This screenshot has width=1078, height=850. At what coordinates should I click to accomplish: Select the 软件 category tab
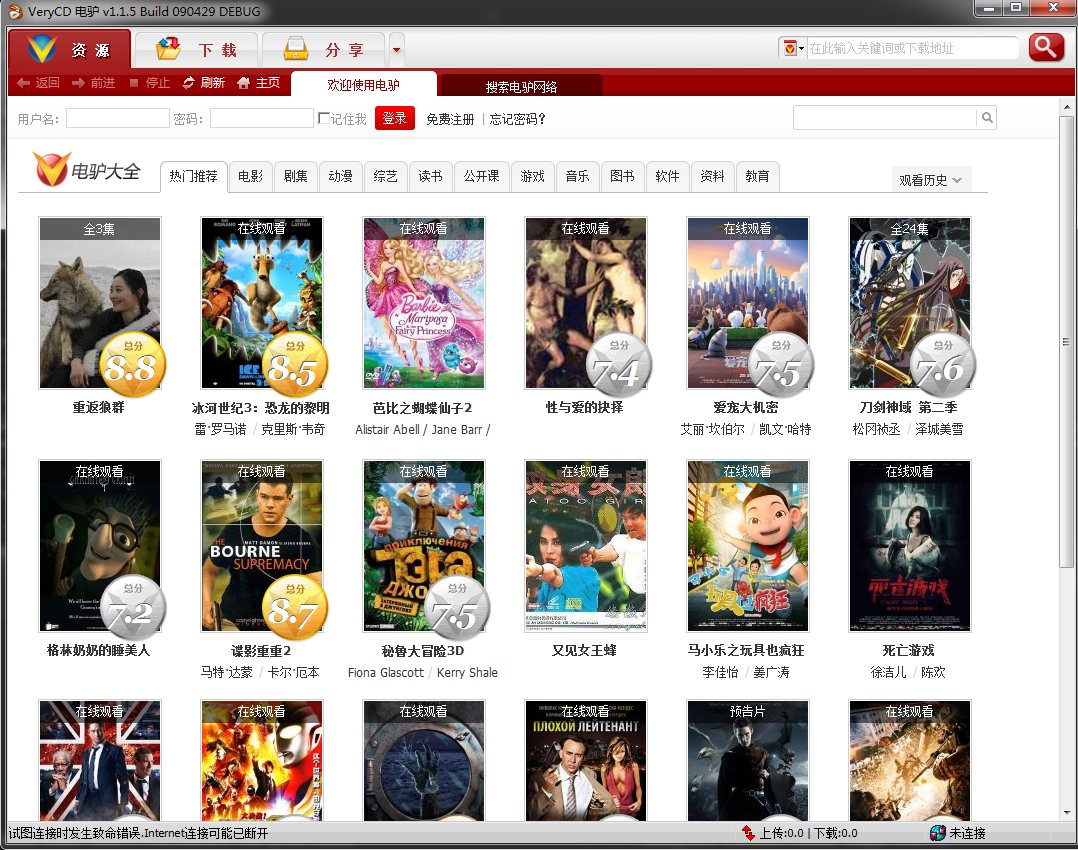click(667, 176)
